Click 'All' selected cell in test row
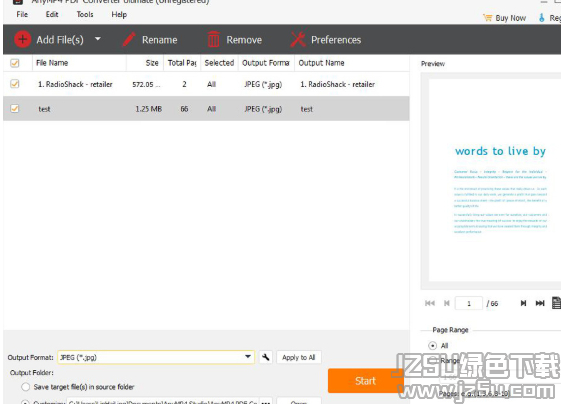The image size is (561, 404). click(211, 109)
